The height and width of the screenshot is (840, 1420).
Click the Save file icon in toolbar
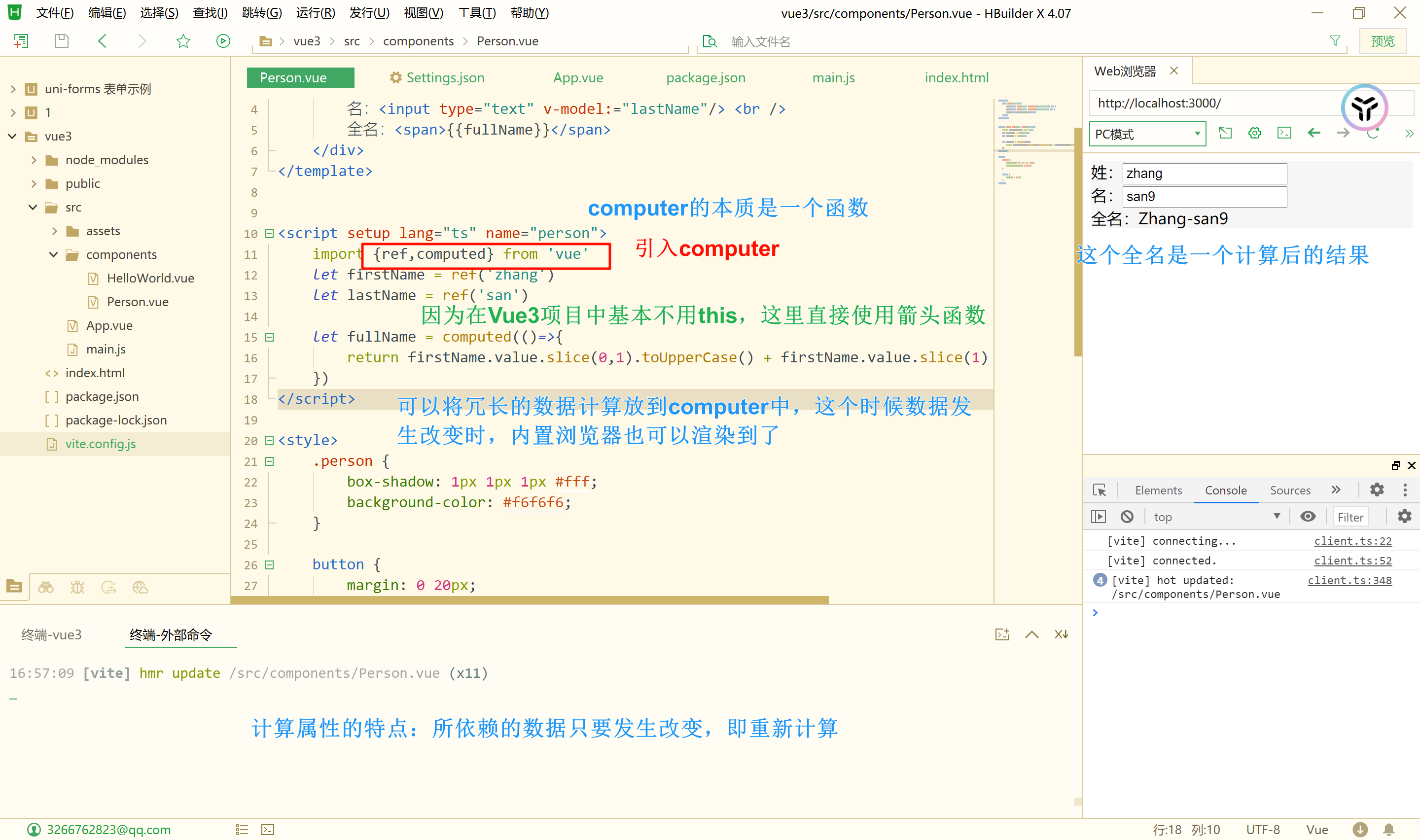[61, 41]
